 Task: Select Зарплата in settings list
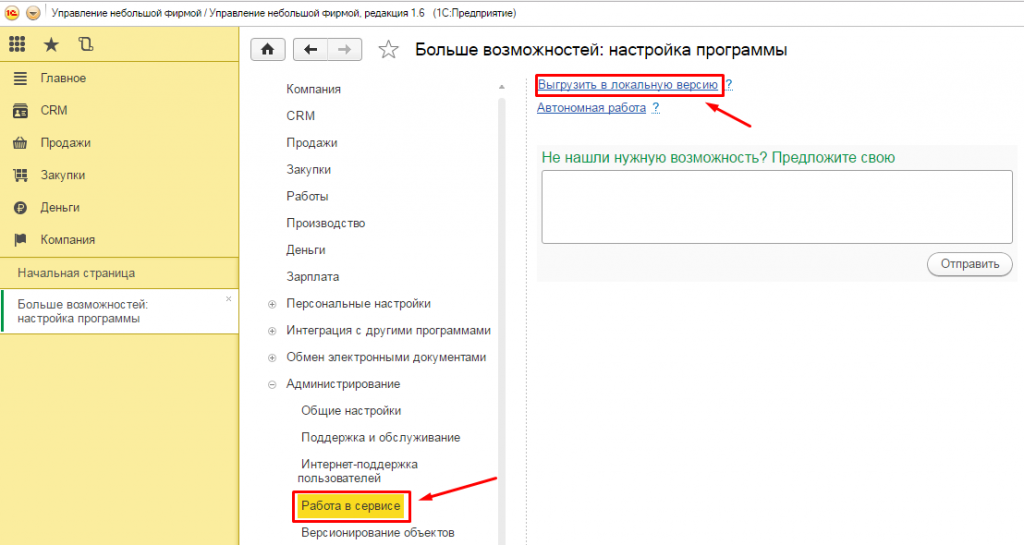tap(313, 276)
